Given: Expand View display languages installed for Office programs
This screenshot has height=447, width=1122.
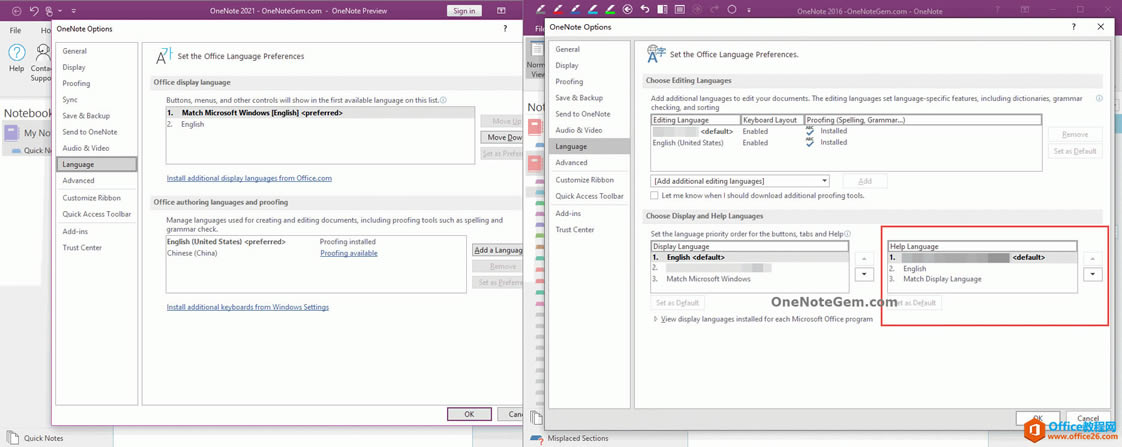Looking at the screenshot, I should click(655, 319).
